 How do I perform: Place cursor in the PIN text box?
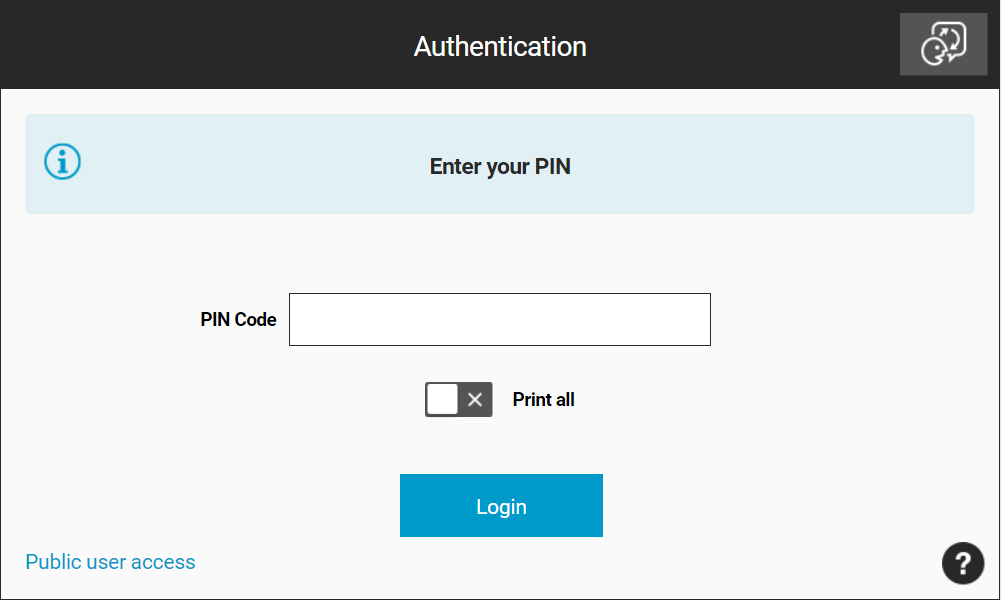[x=500, y=319]
